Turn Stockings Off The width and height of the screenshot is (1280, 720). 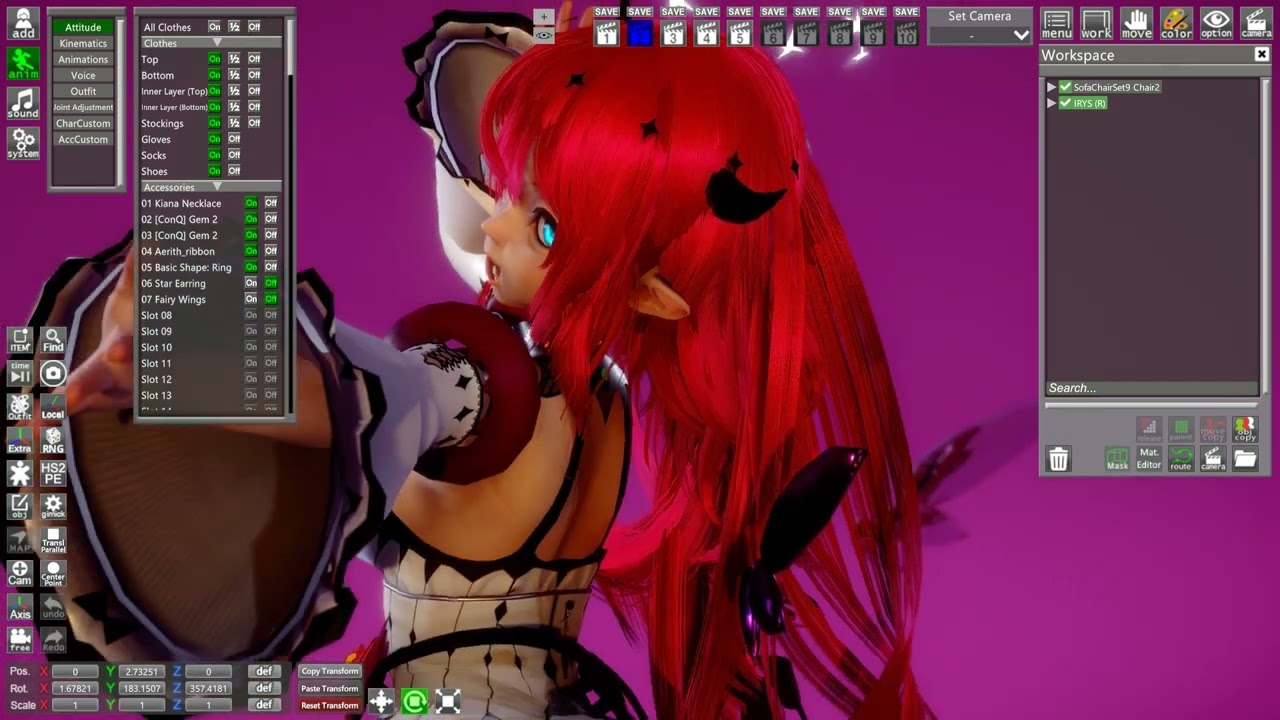click(254, 123)
